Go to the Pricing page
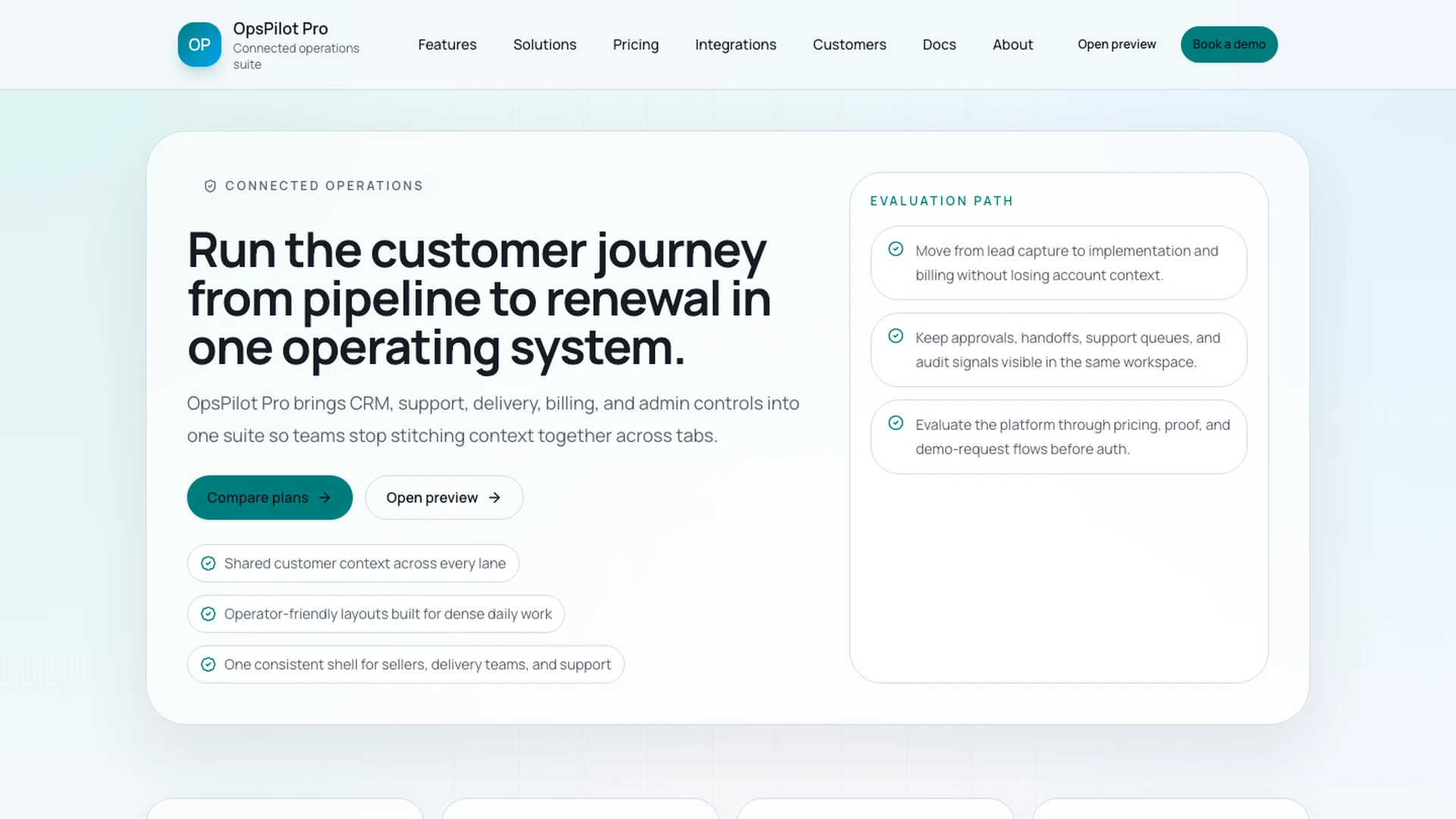Screen dimensions: 1456x819 [635, 45]
